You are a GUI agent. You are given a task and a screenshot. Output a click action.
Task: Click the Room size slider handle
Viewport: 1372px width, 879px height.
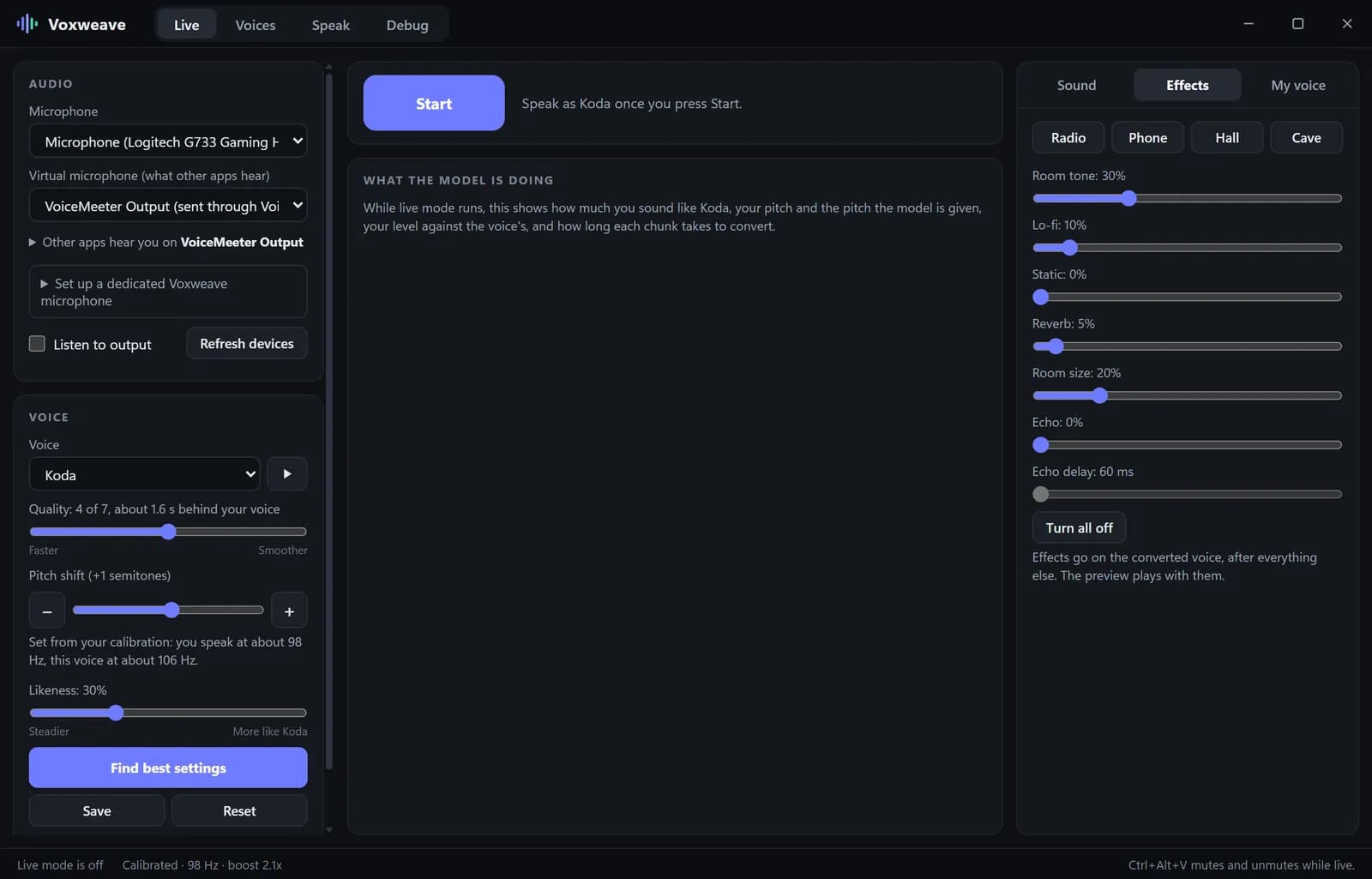point(1100,395)
